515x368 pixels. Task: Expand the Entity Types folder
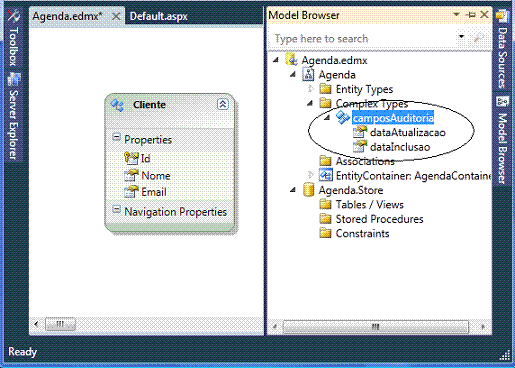(311, 89)
